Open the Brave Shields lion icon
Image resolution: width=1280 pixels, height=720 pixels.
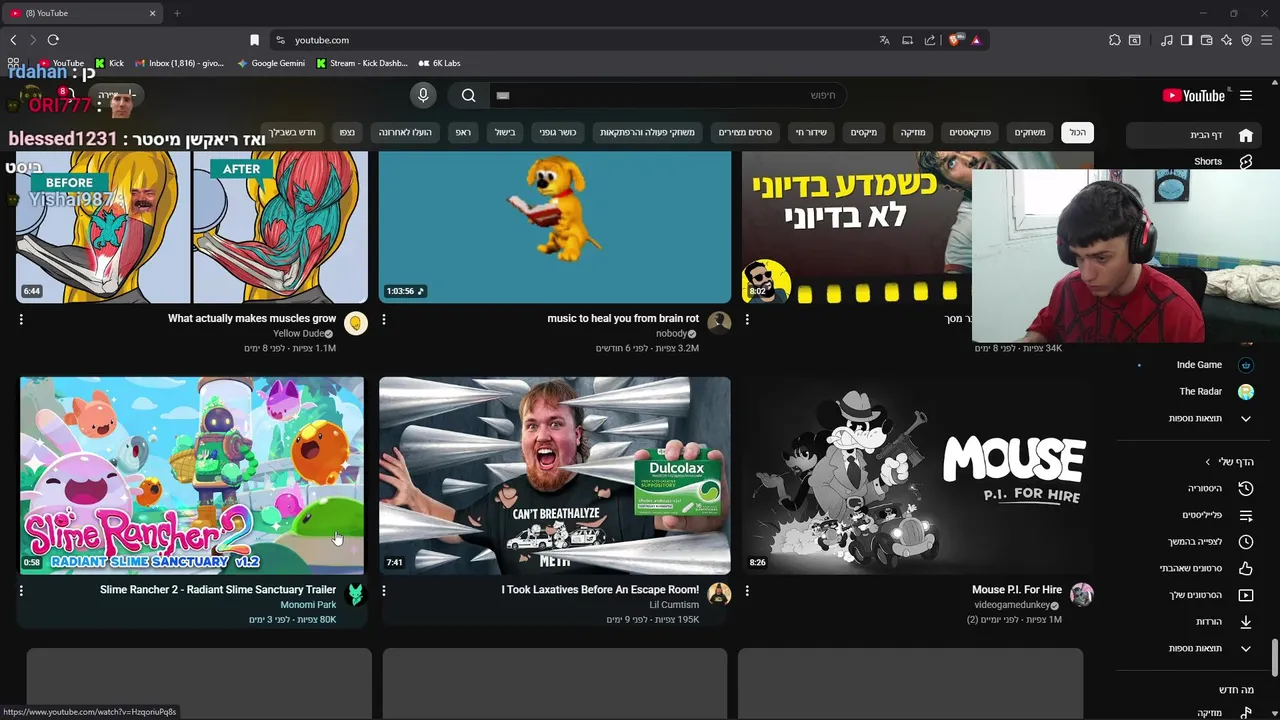pyautogui.click(x=955, y=40)
